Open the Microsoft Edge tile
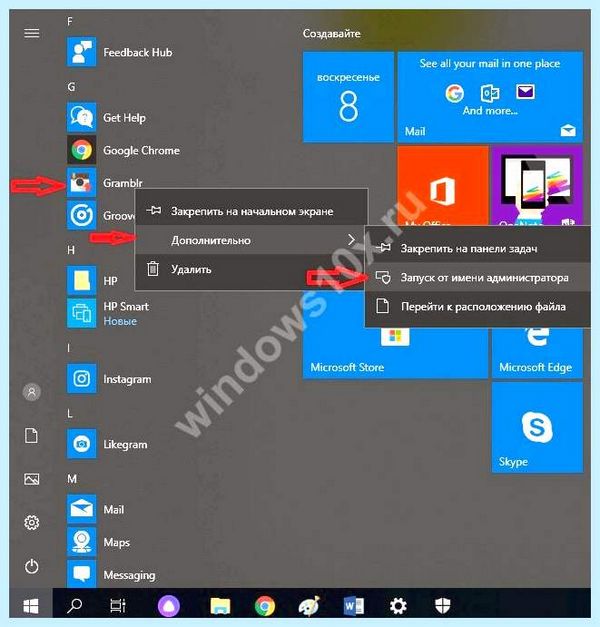600x627 pixels. click(x=537, y=352)
